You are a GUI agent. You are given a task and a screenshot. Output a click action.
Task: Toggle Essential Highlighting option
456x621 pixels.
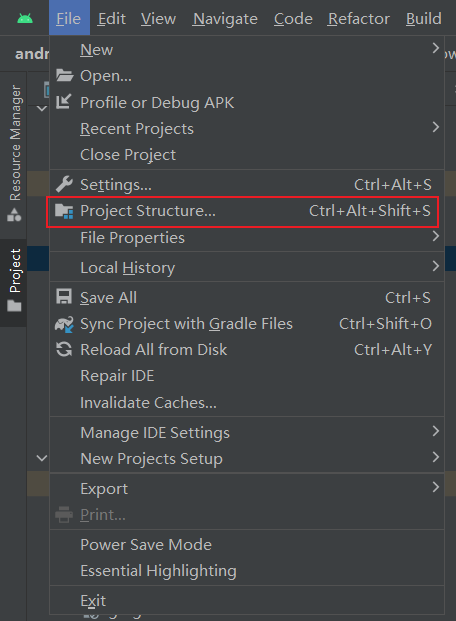pos(158,571)
